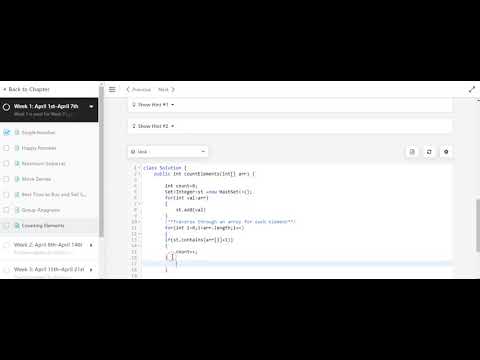Open Best Time to Buy and Sell problem

54,194
